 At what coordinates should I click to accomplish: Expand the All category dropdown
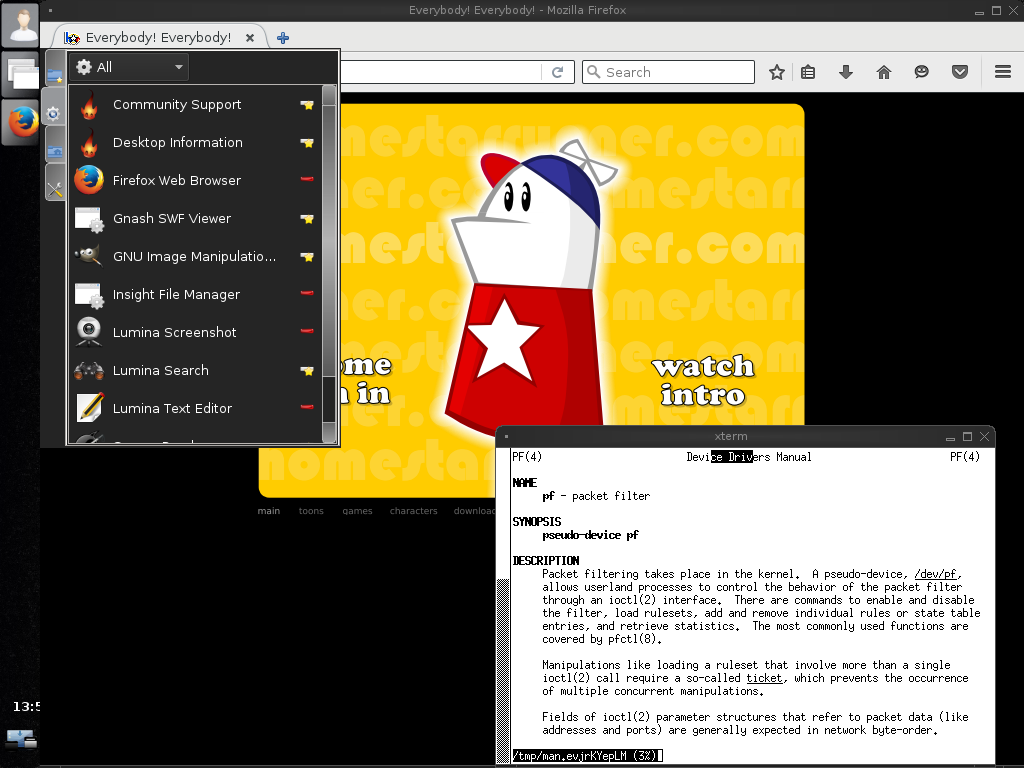click(129, 67)
